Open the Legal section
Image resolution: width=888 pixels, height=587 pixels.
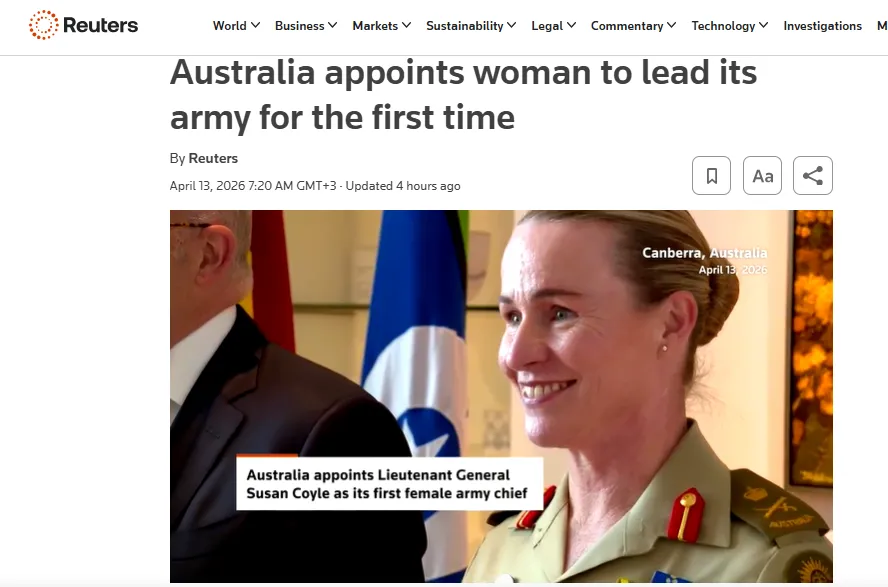[x=547, y=26]
